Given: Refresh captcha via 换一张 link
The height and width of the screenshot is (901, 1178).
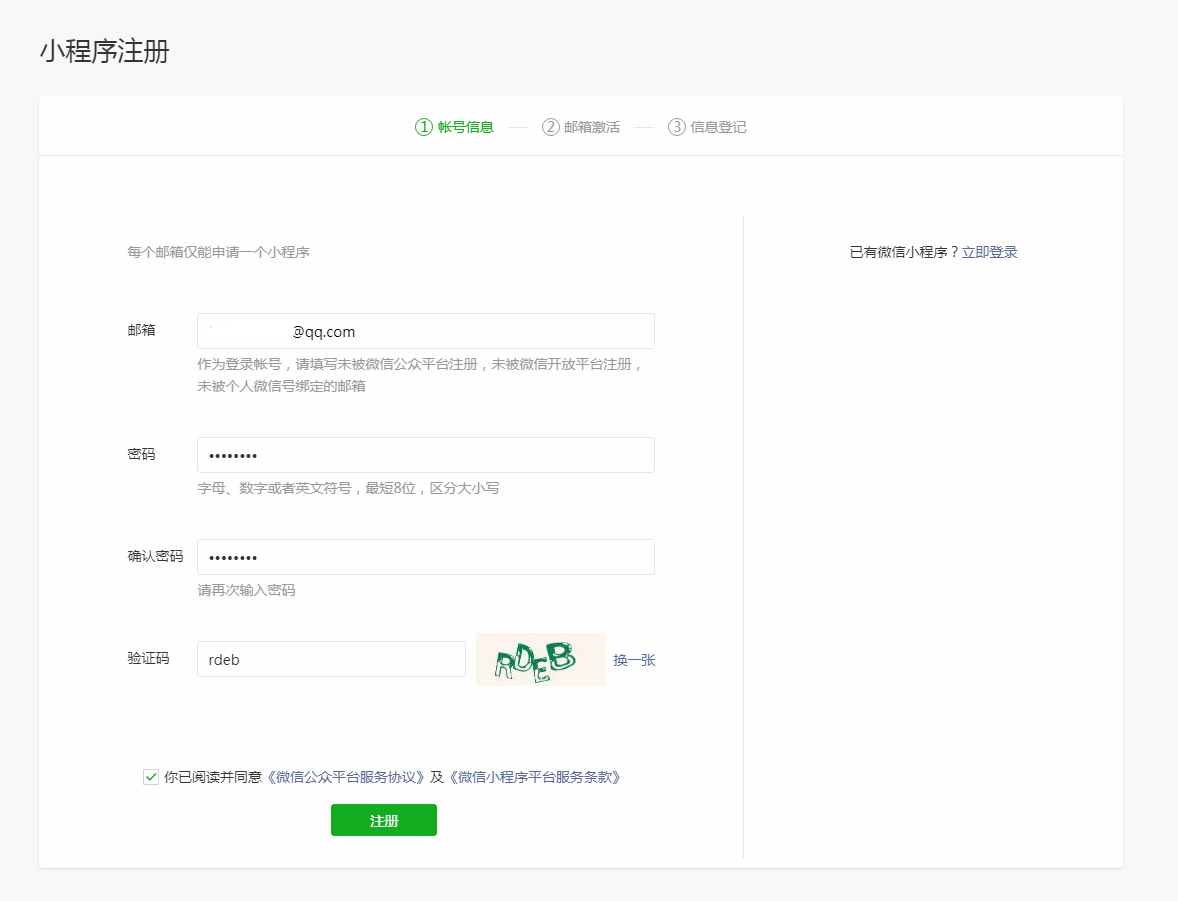Looking at the screenshot, I should pyautogui.click(x=634, y=660).
